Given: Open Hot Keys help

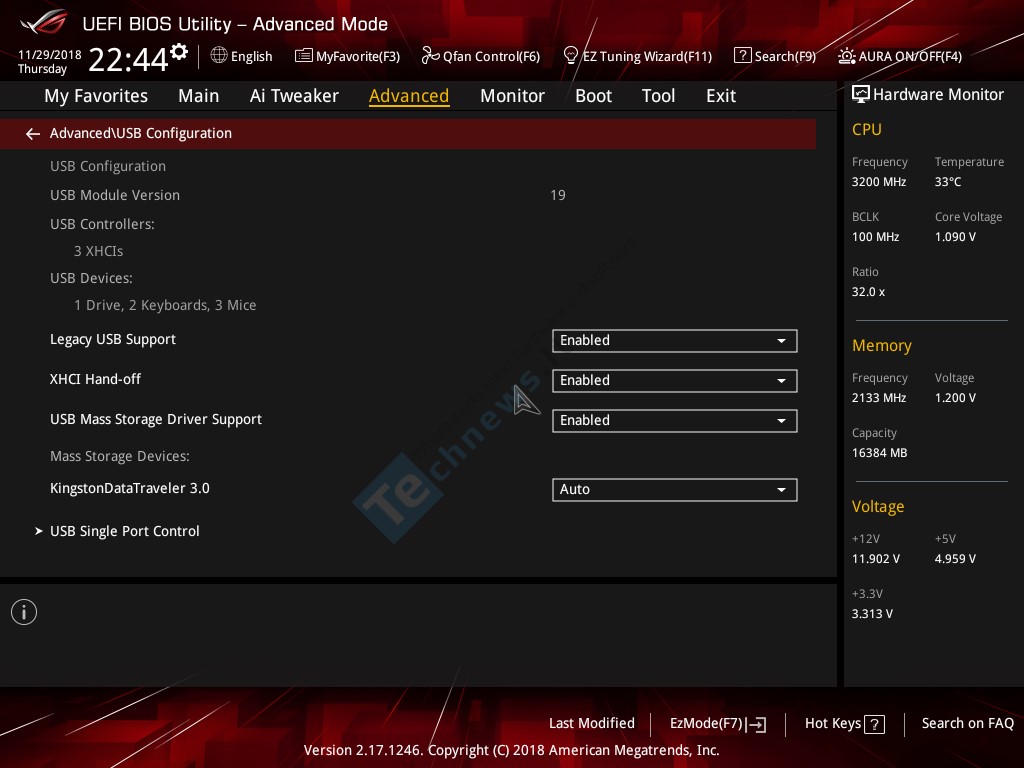Looking at the screenshot, I should point(844,724).
